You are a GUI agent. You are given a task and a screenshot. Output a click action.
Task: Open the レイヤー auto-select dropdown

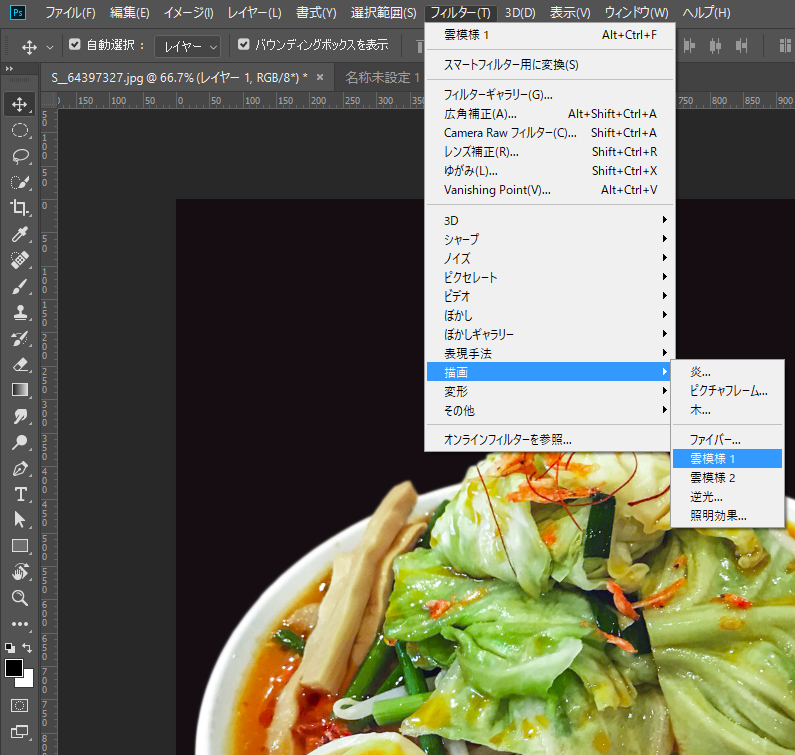[x=188, y=46]
